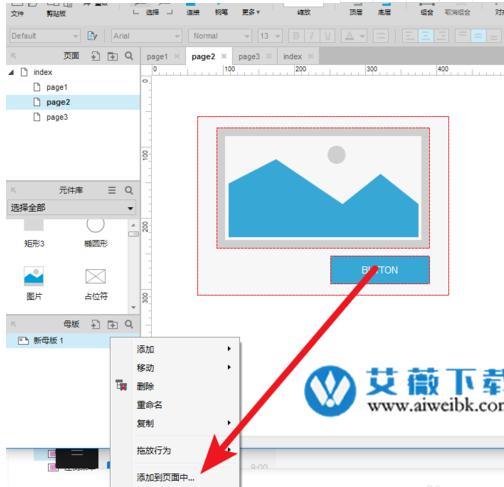This screenshot has height=487, width=504.
Task: Search the widget library
Action: (129, 190)
